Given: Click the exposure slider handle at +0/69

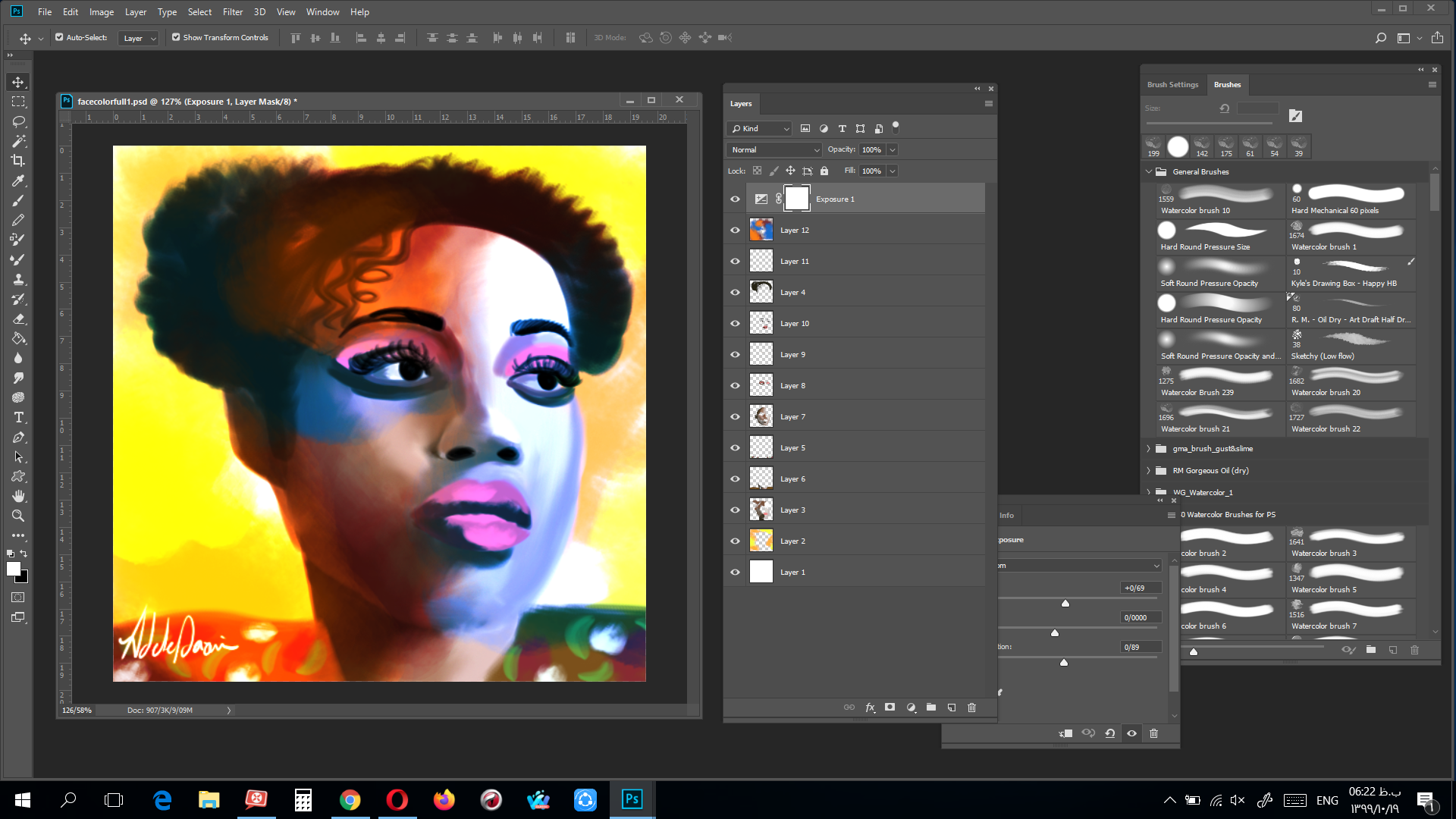Looking at the screenshot, I should pos(1065,604).
